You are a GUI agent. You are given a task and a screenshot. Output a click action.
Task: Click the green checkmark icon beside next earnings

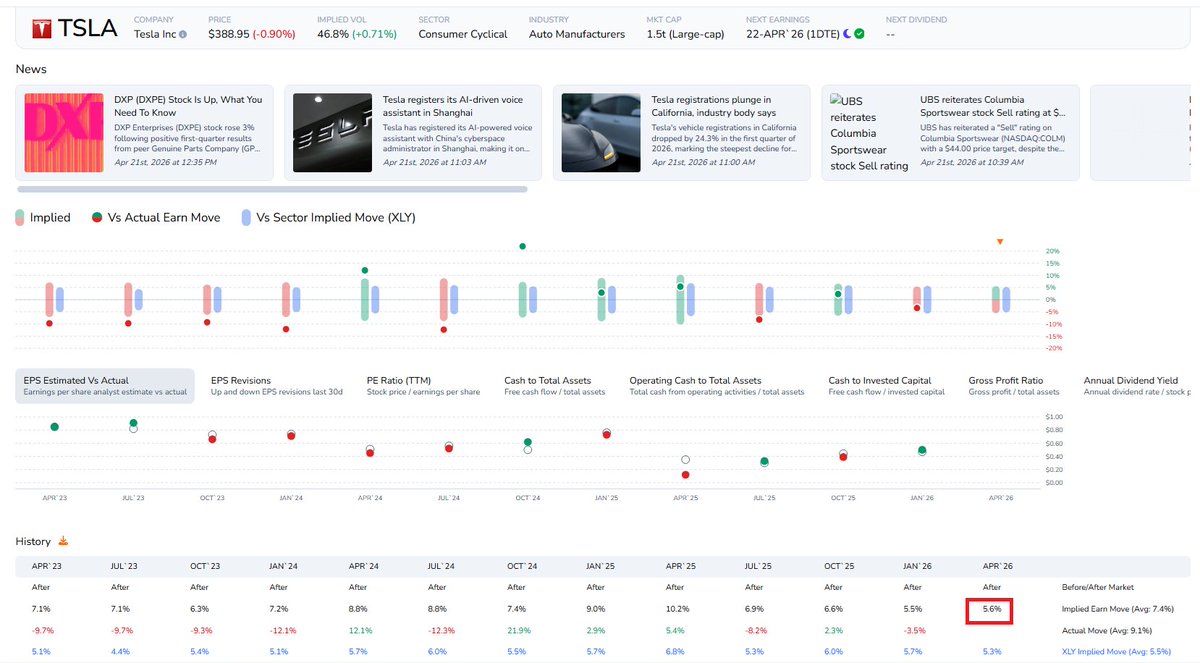pos(860,34)
